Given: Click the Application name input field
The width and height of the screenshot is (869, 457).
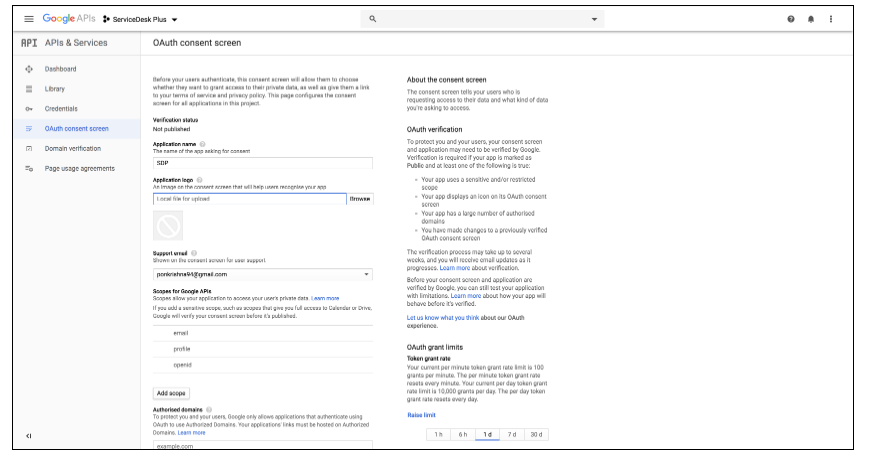Looking at the screenshot, I should pos(262,162).
